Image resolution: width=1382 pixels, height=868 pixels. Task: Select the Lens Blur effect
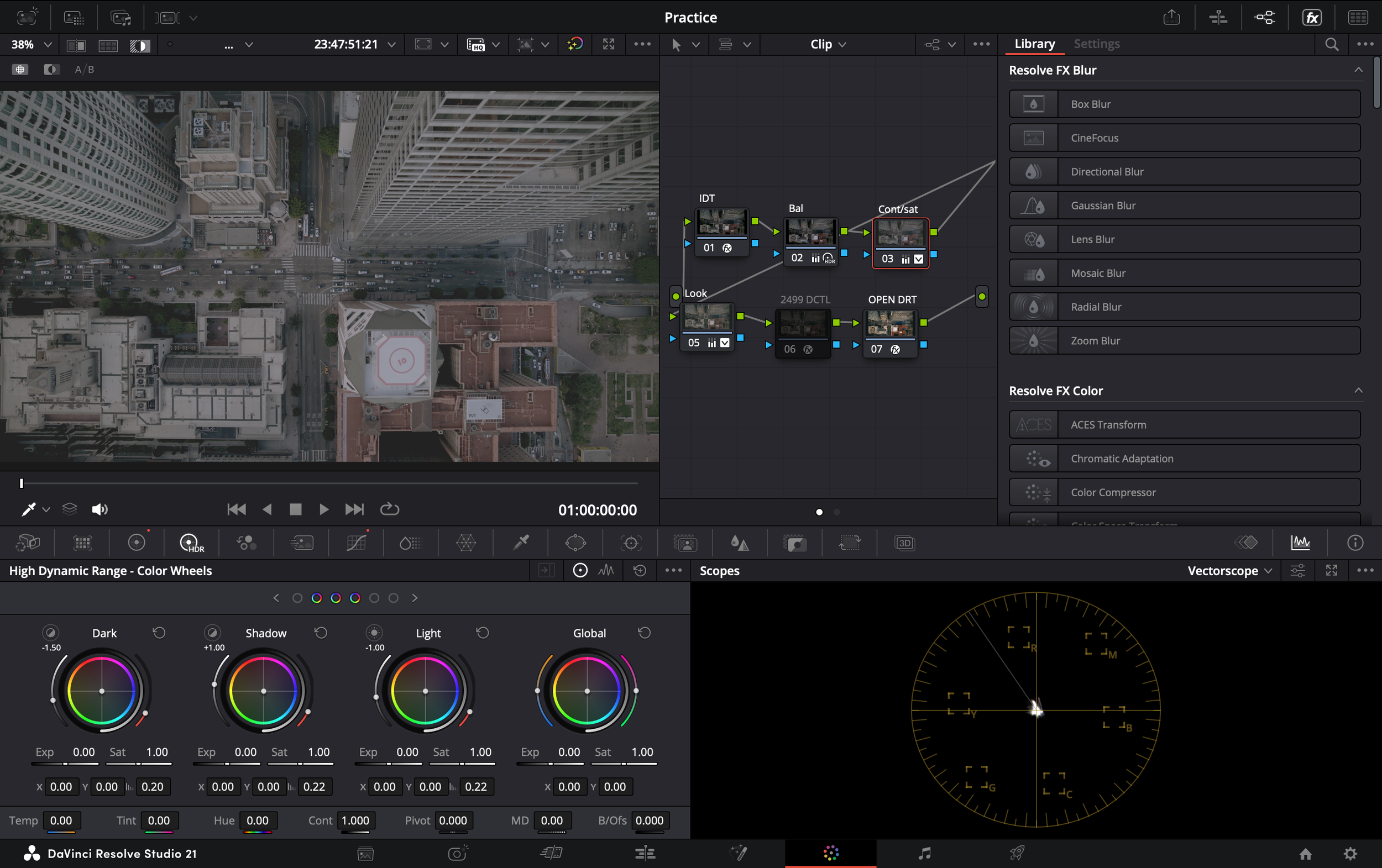coord(1185,239)
